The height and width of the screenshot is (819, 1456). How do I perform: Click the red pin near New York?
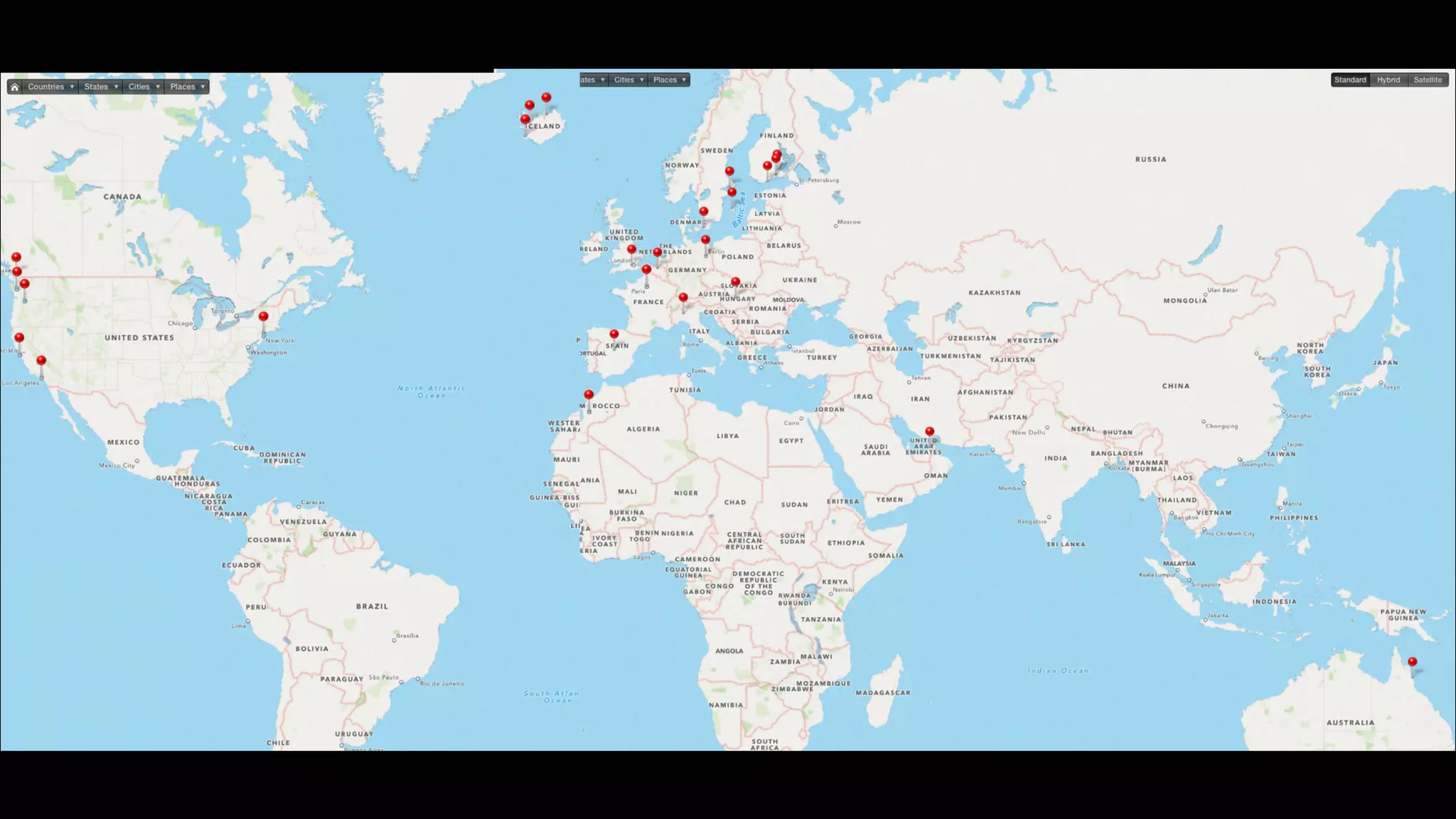[264, 316]
